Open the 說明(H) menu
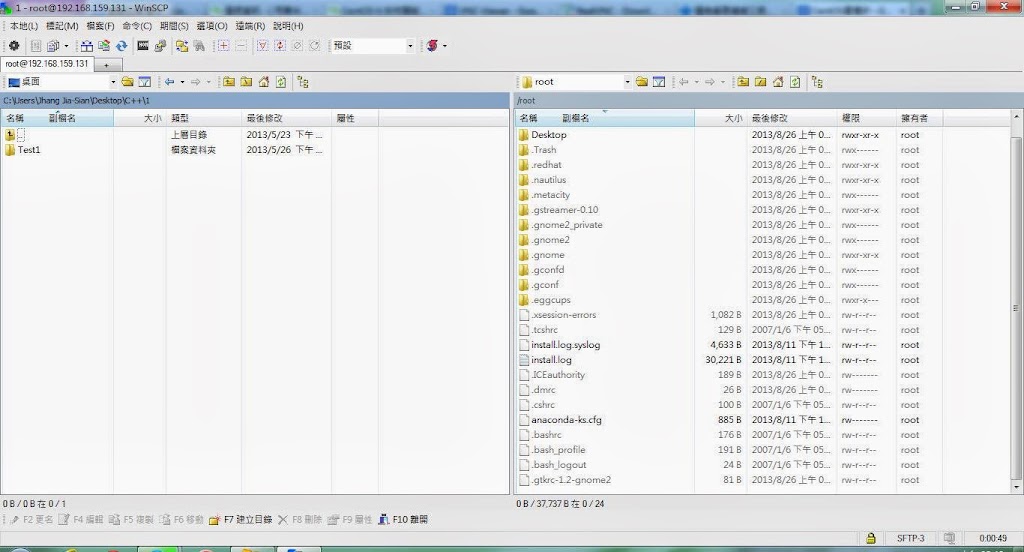Viewport: 1024px width, 552px height. [288, 26]
